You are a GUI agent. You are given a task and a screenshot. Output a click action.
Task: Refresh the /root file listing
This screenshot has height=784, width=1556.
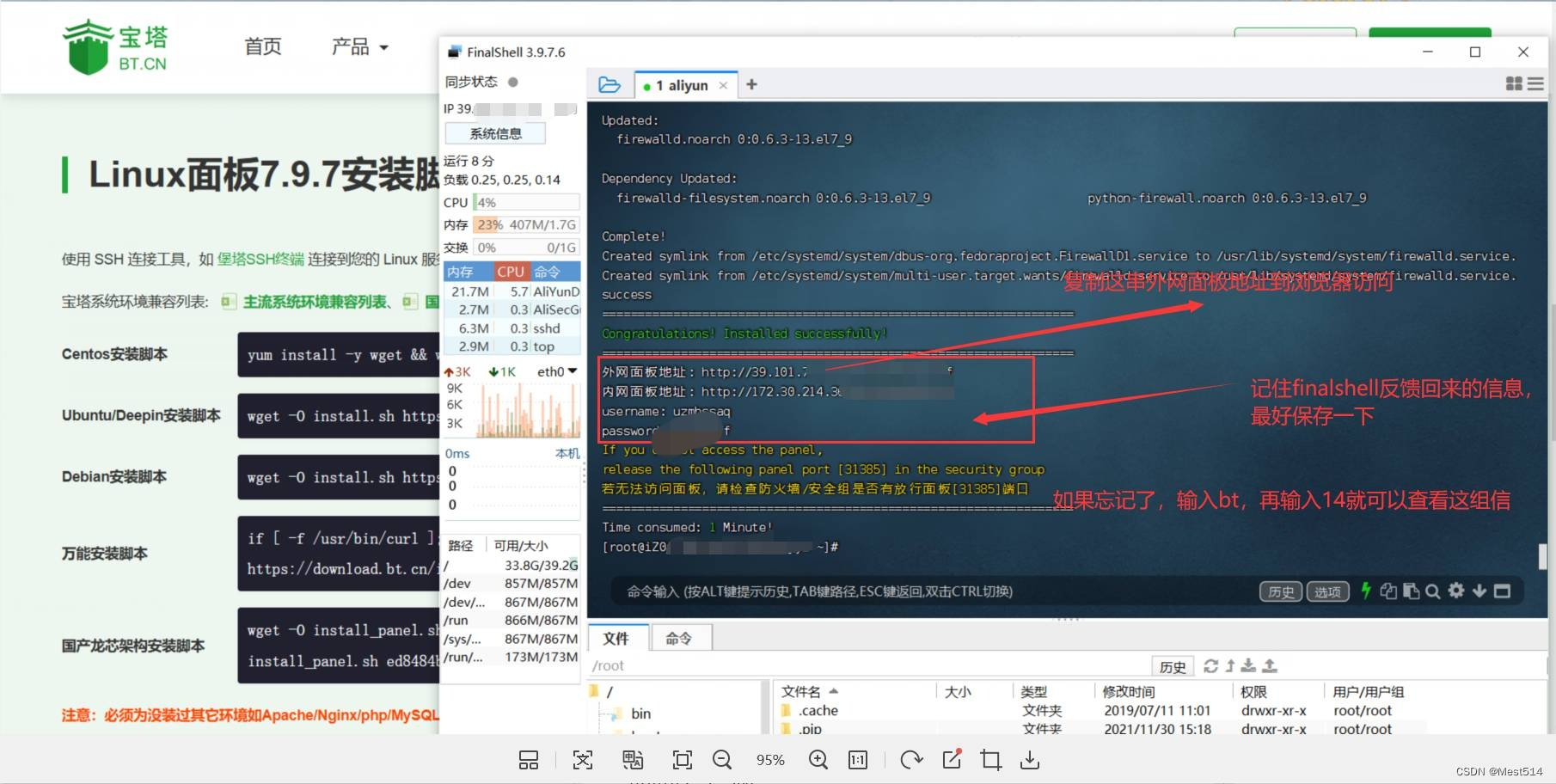pos(1212,665)
